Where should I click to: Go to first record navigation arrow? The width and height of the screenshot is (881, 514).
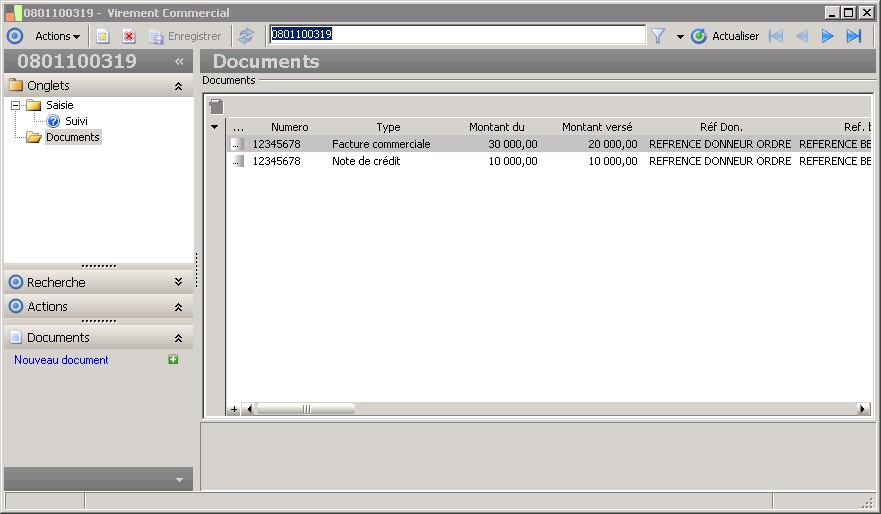point(776,36)
